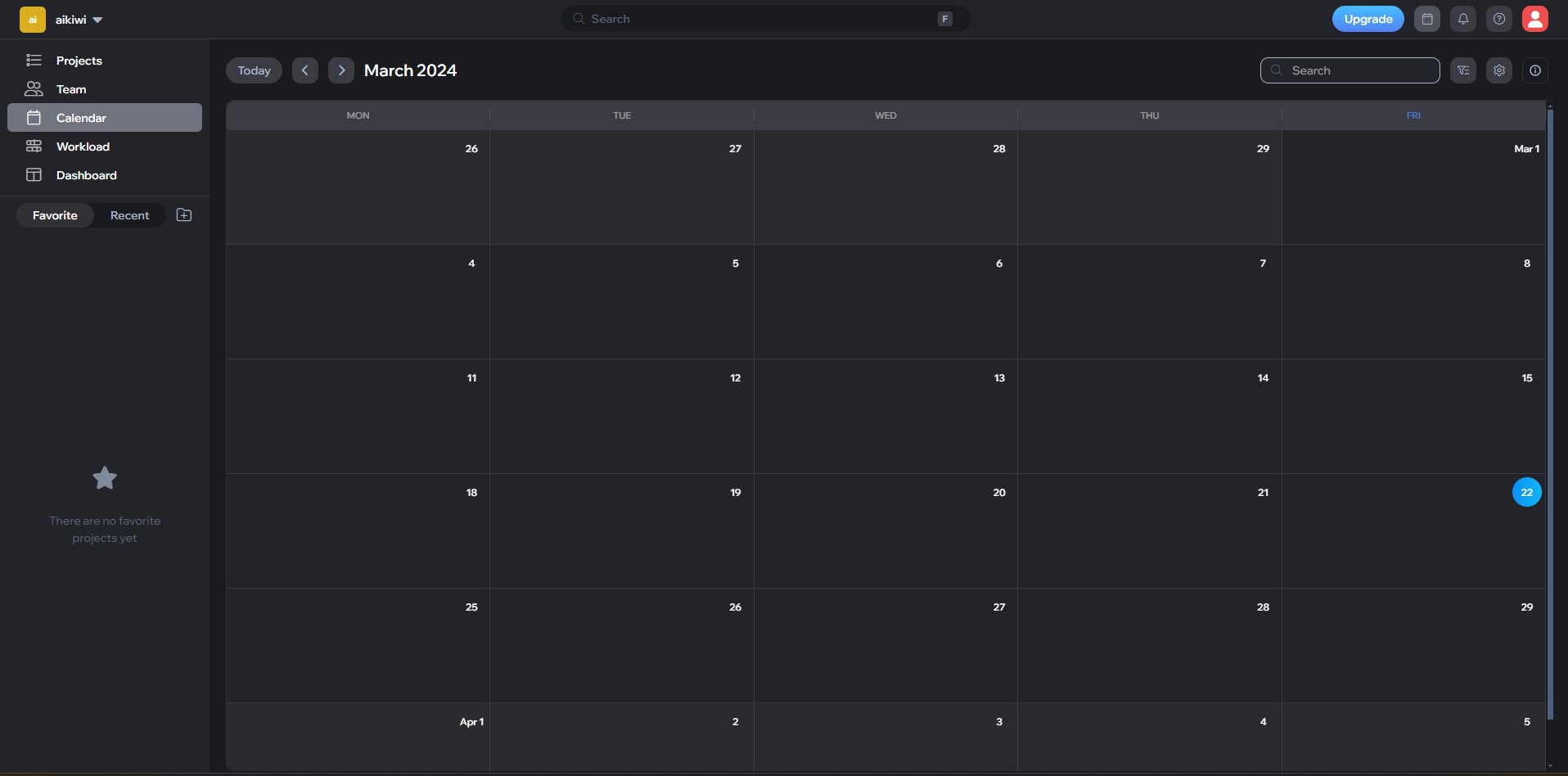Click the vertical scrollbar of the calendar

point(1550,413)
